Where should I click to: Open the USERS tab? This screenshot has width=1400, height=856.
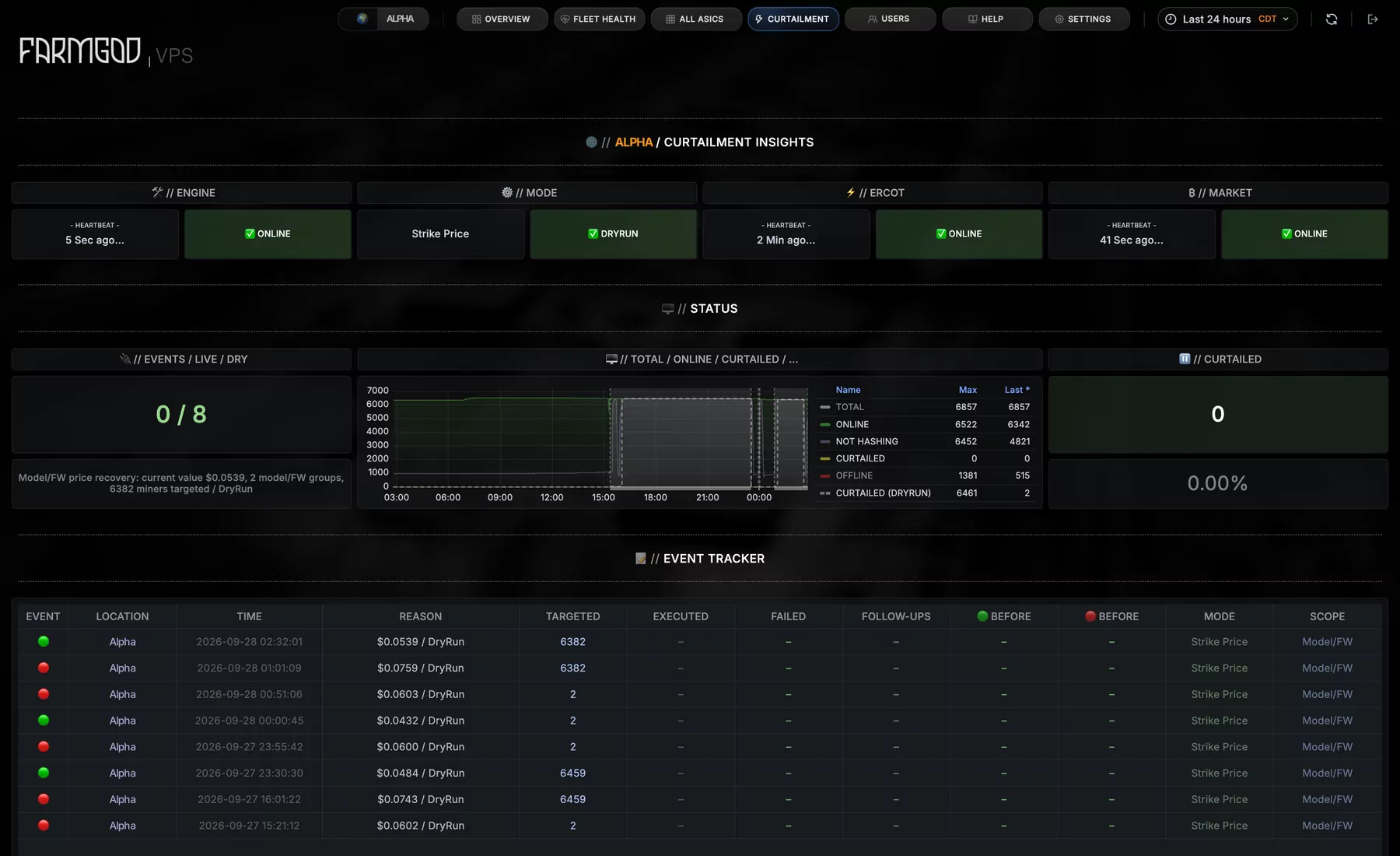pos(890,19)
